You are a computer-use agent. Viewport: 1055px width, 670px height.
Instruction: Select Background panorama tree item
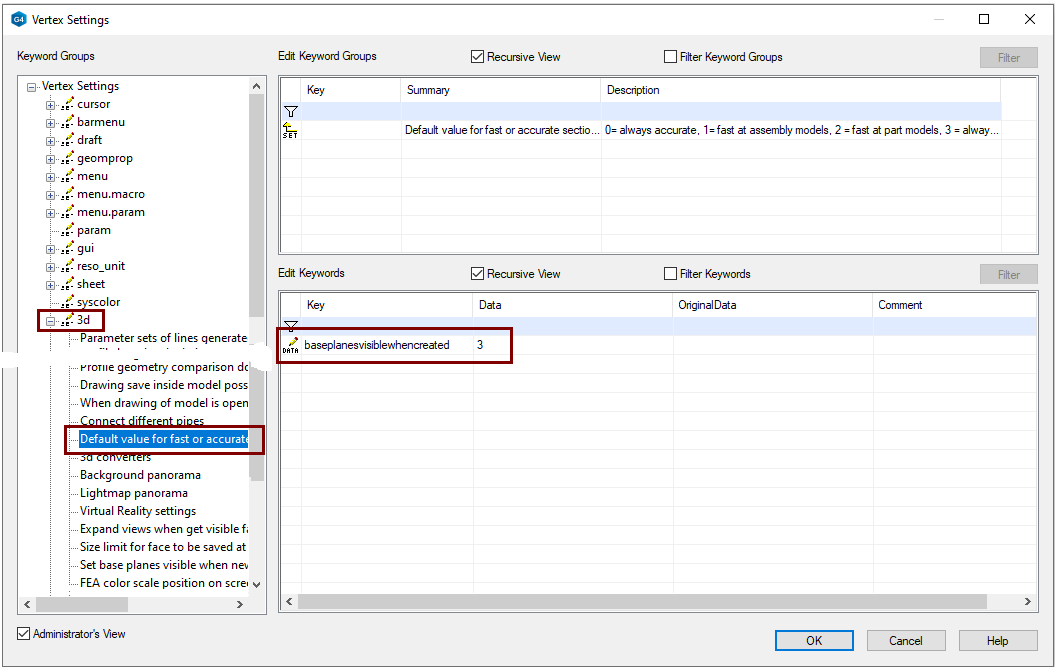(x=140, y=475)
